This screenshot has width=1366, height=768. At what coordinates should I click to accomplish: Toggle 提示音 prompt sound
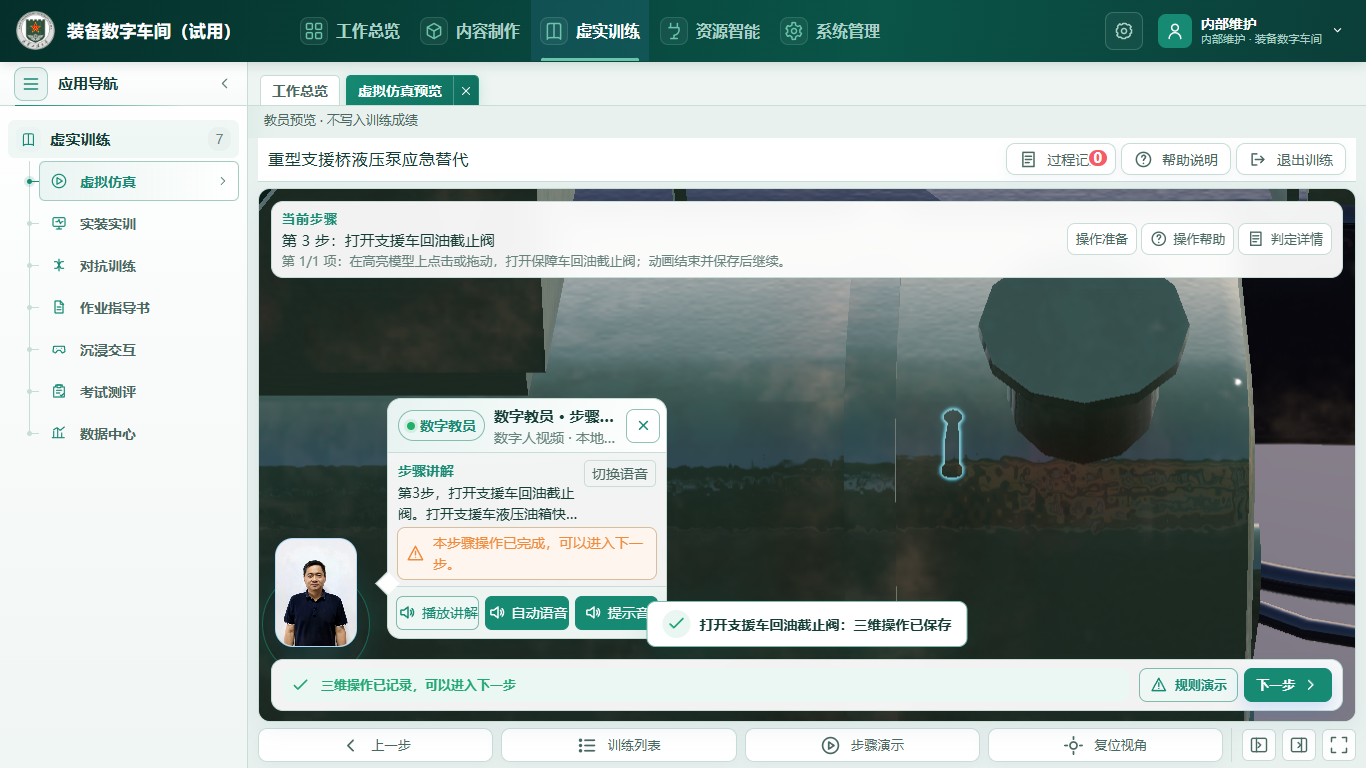616,613
